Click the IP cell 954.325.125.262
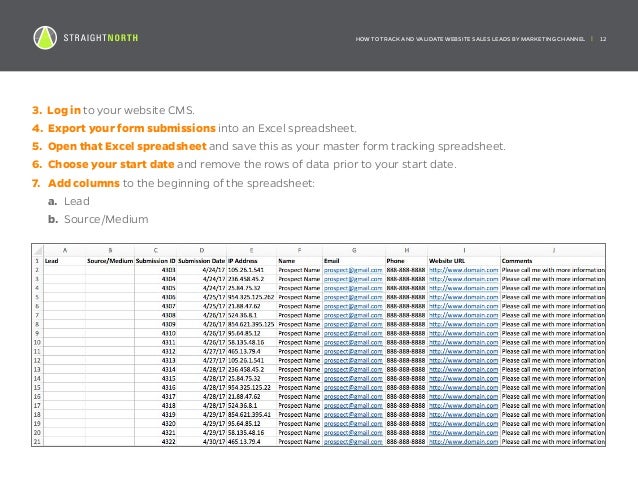 251,297
